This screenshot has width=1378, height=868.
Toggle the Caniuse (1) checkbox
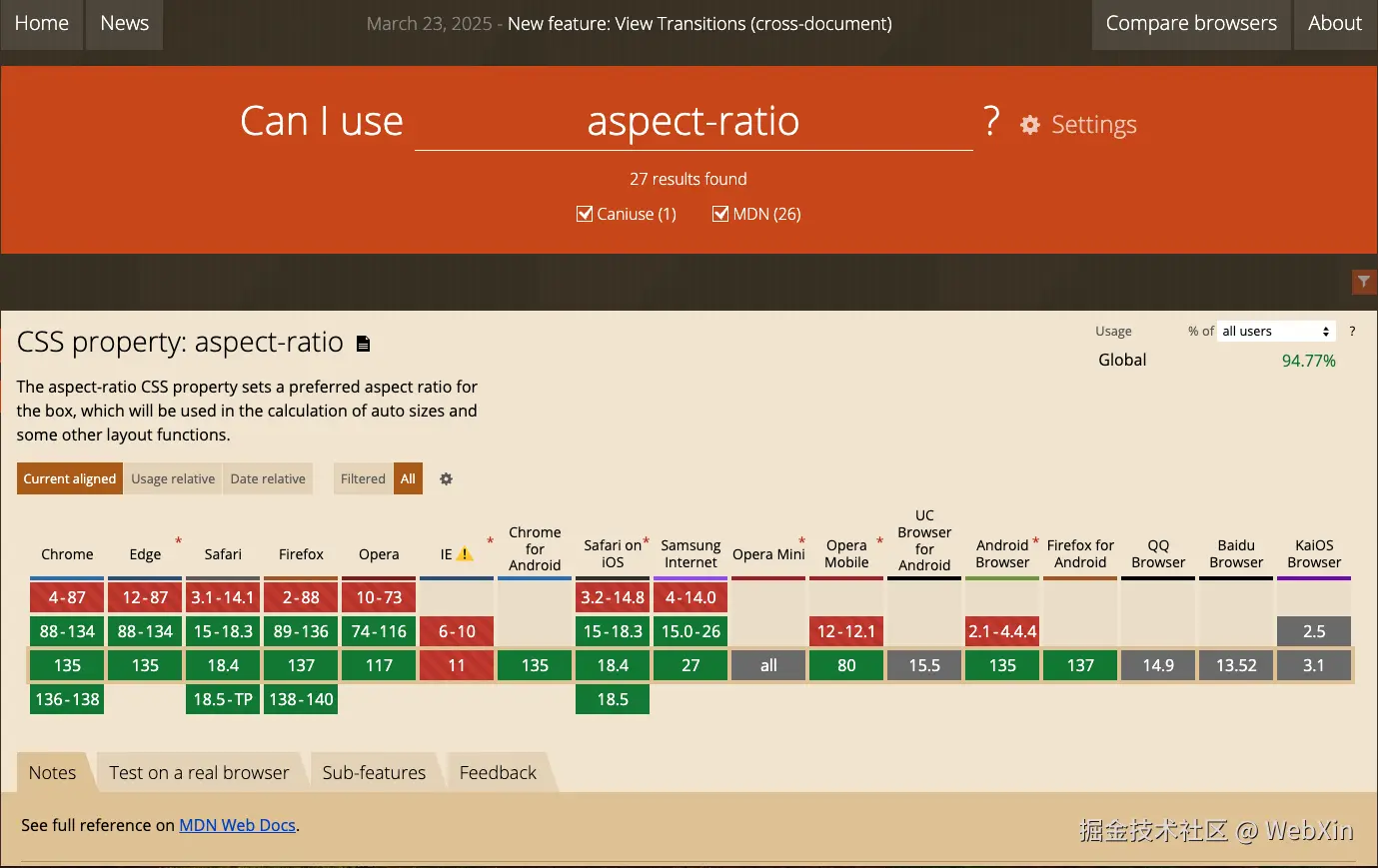click(585, 214)
